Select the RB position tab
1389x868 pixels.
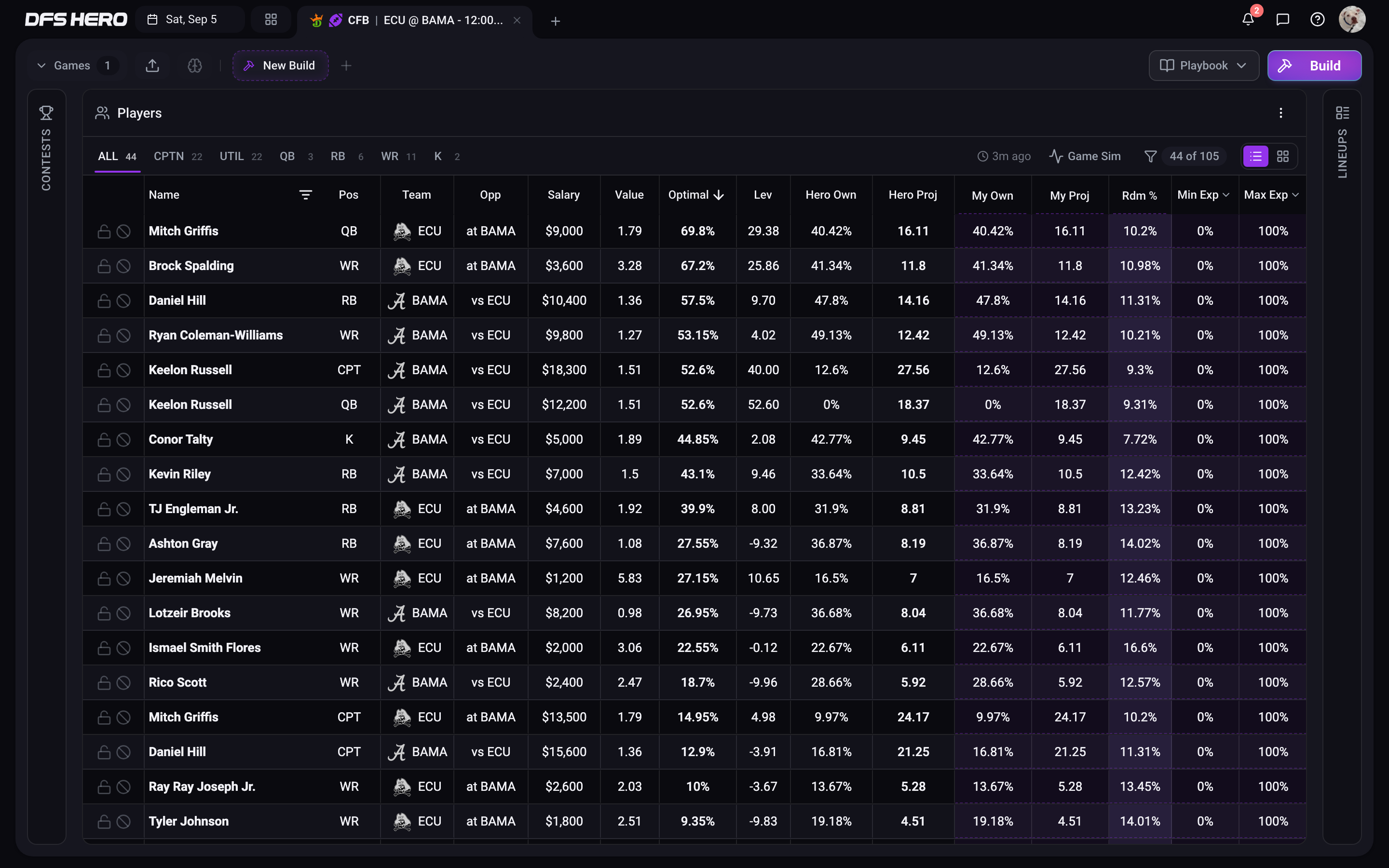click(x=346, y=156)
